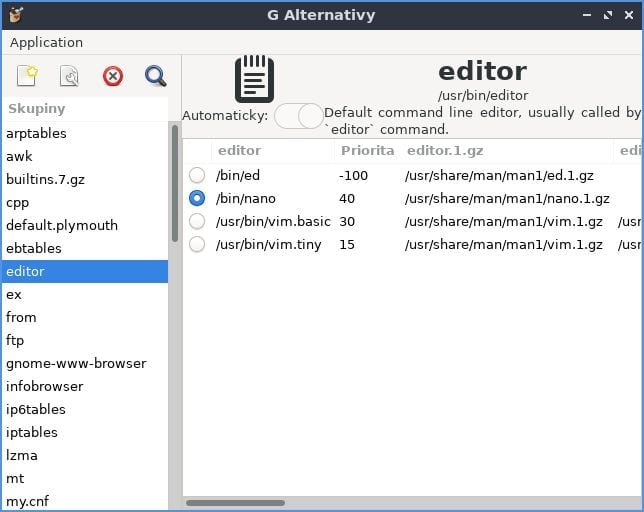Click /usr/share/man/man1/nano.1.gz cell
The width and height of the screenshot is (644, 512).
[507, 199]
